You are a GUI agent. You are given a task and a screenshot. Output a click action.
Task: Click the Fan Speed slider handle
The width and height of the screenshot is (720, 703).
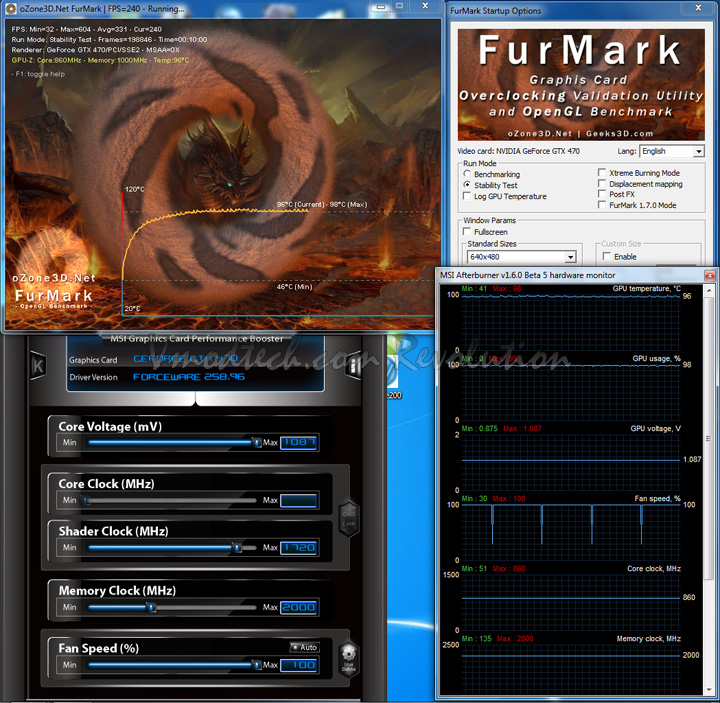(x=257, y=665)
